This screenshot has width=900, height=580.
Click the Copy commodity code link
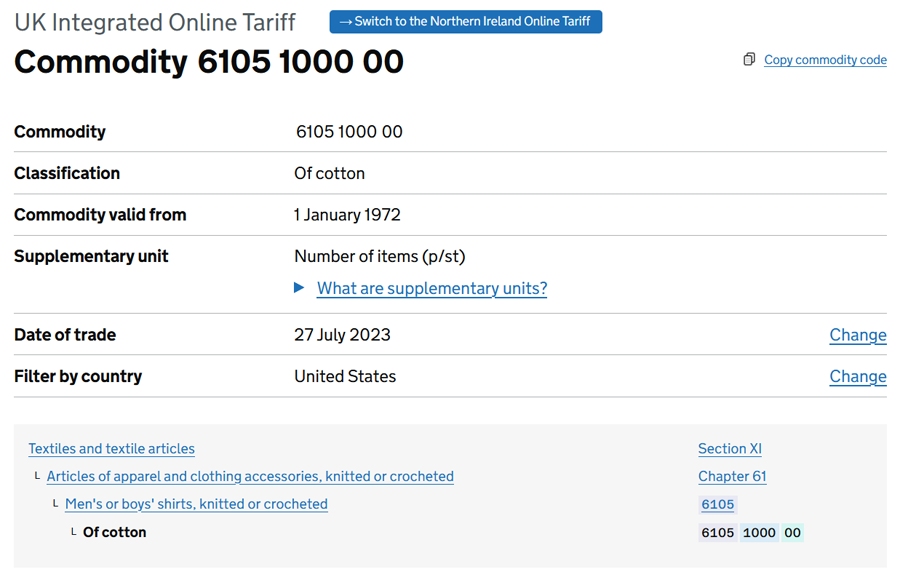pyautogui.click(x=825, y=60)
